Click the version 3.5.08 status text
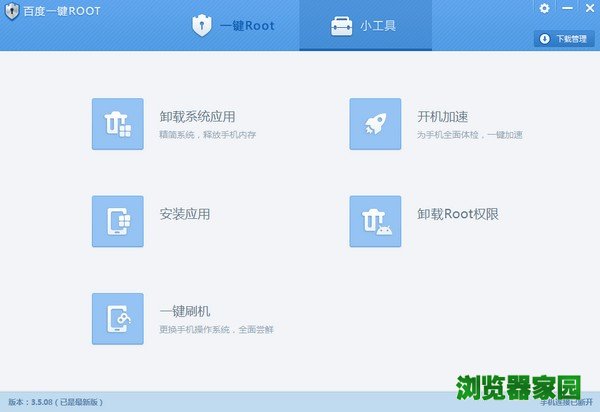This screenshot has height=412, width=600. (53, 402)
